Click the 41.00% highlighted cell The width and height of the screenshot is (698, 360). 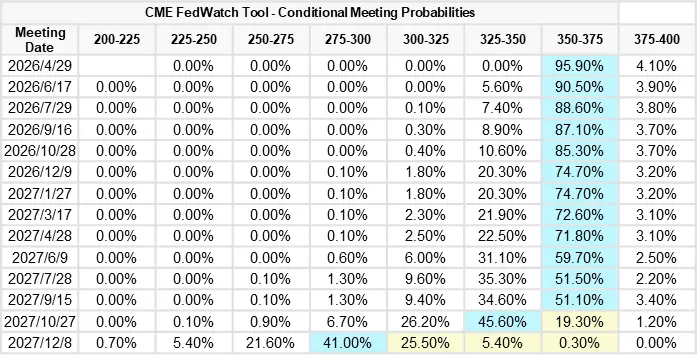click(348, 343)
